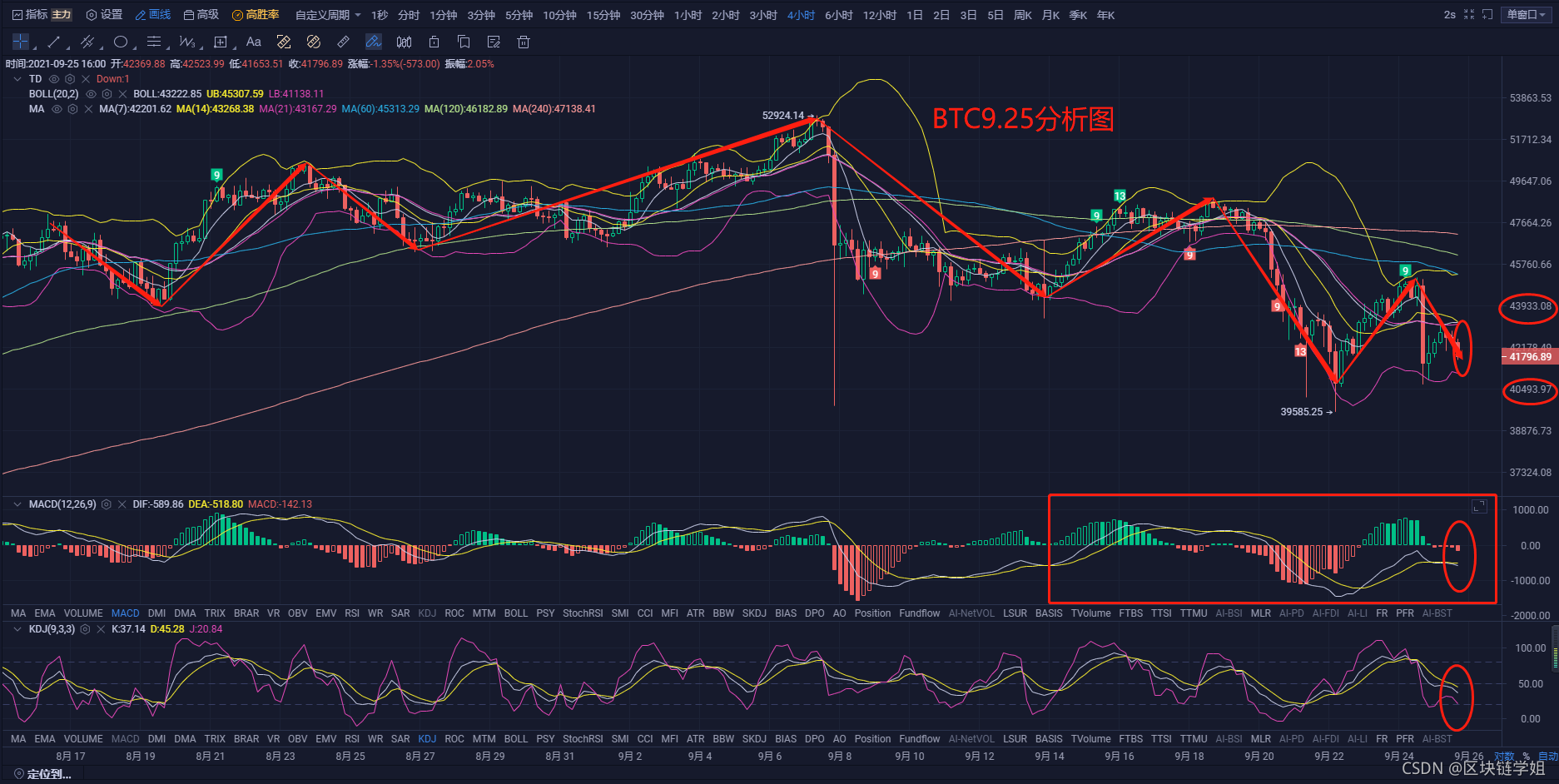Open the W3 wave tool submenu arrow
Image resolution: width=1559 pixels, height=784 pixels.
[201, 47]
